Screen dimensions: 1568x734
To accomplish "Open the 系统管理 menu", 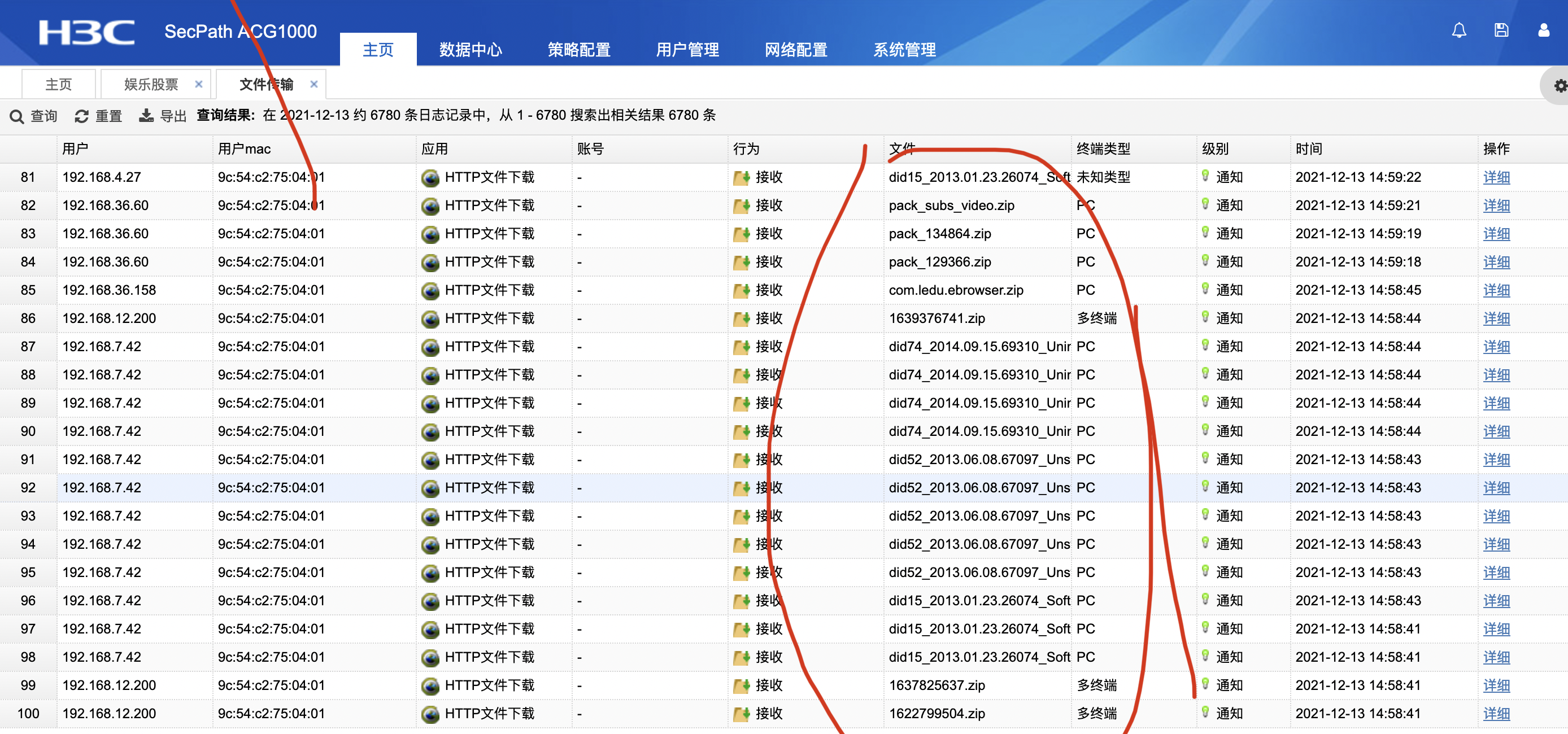I will (904, 49).
